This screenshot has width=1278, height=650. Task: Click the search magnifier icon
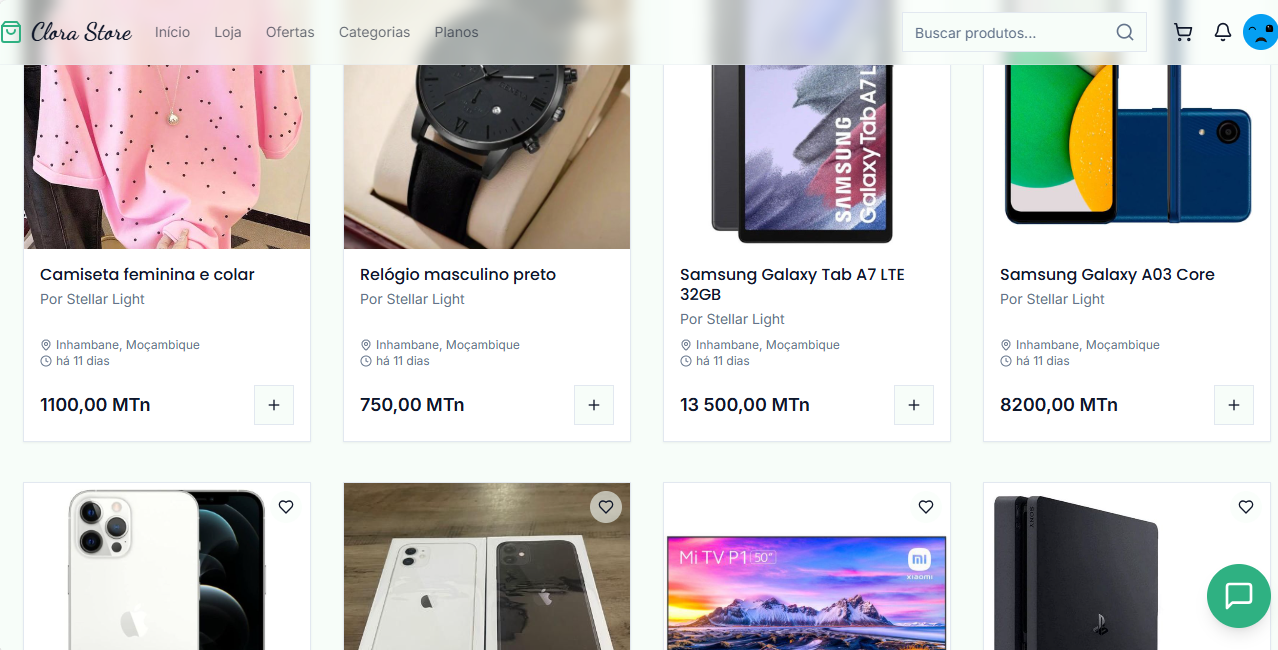pos(1124,31)
